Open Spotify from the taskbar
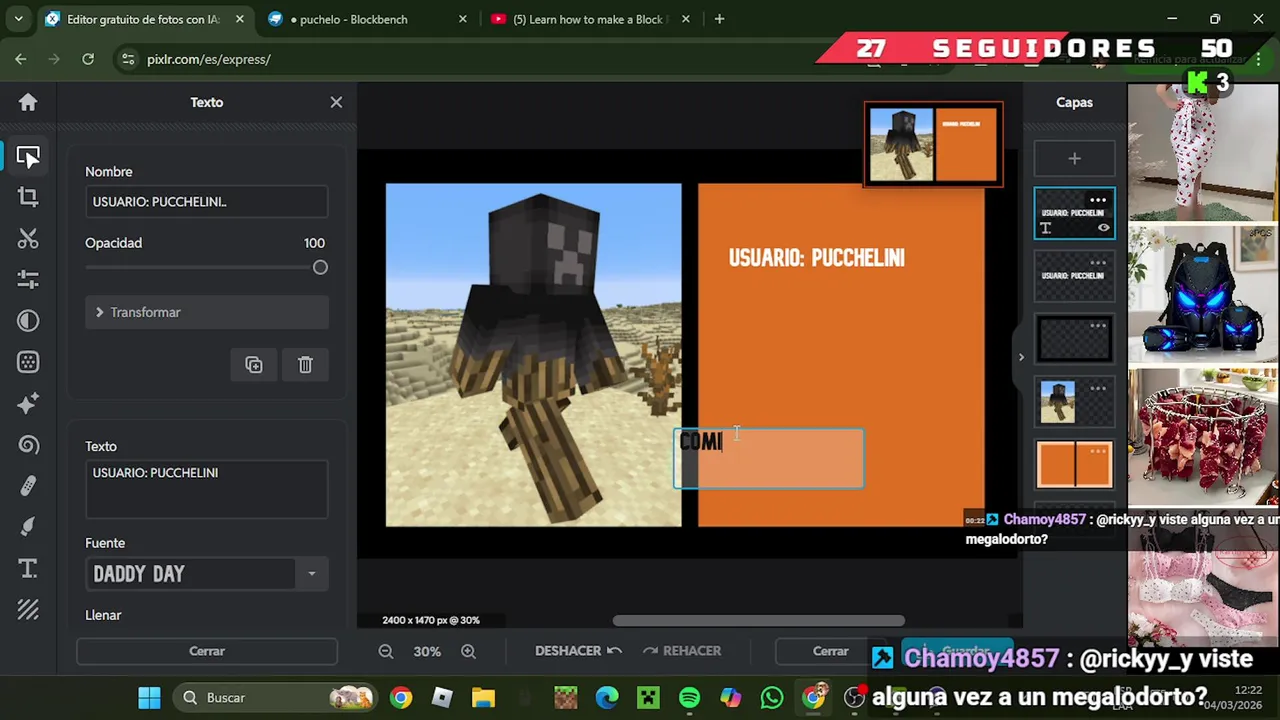 pyautogui.click(x=689, y=698)
